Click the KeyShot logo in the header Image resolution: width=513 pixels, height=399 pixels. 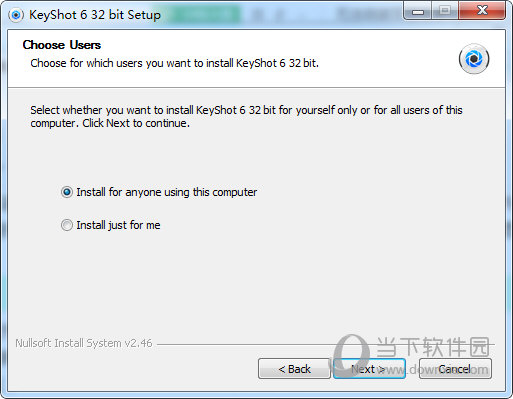(474, 59)
